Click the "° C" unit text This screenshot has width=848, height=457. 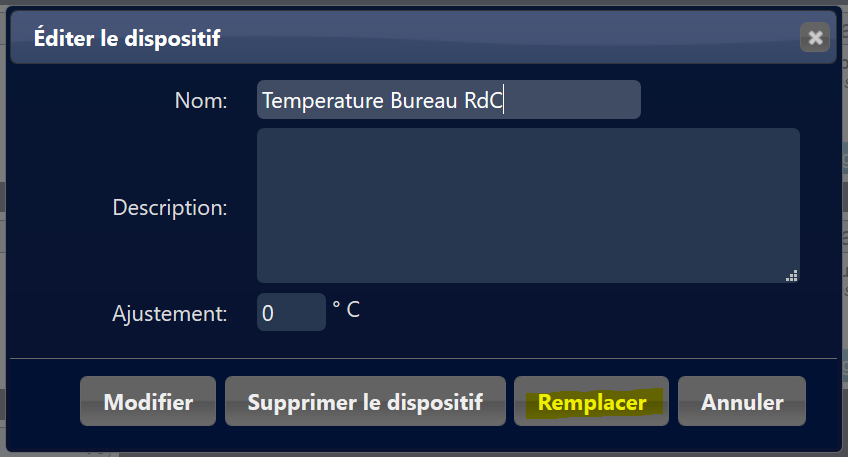point(346,310)
